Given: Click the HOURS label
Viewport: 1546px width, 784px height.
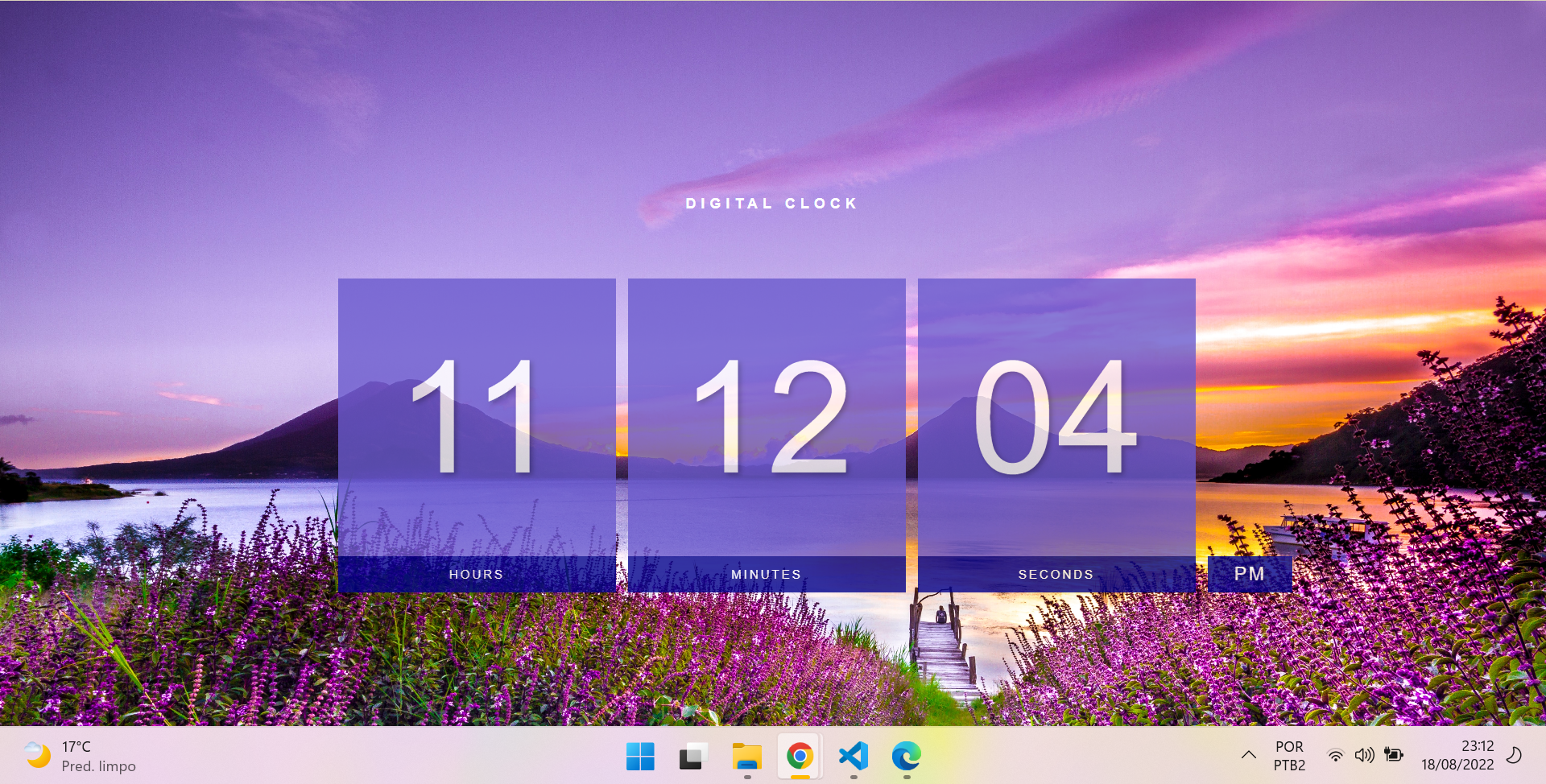Looking at the screenshot, I should (476, 574).
